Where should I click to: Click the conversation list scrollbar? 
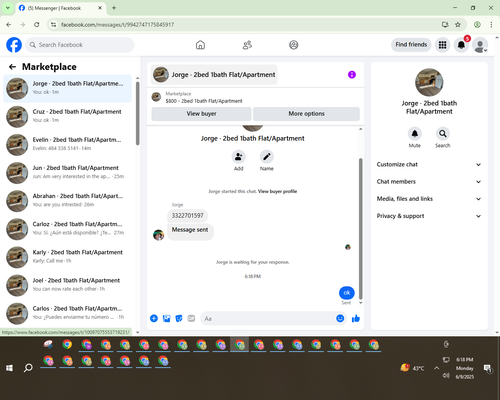pos(138,113)
